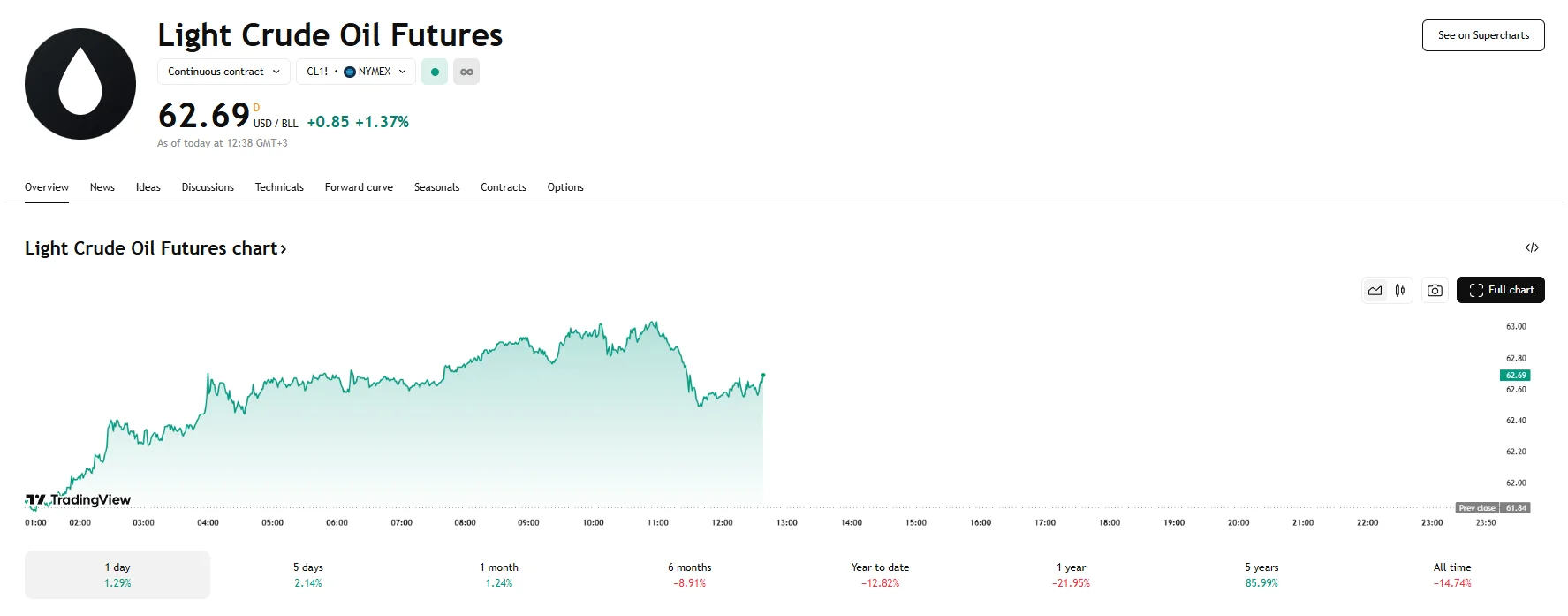This screenshot has height=616, width=1568.
Task: Click the crude oil drop logo
Action: 80,84
